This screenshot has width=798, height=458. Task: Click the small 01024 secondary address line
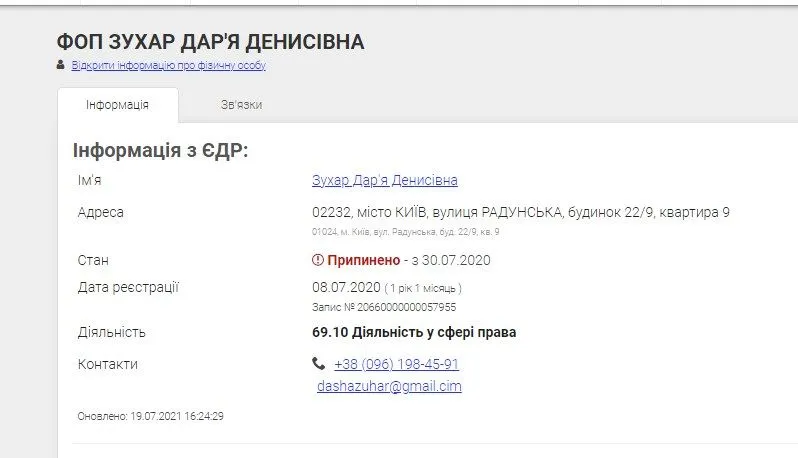(x=405, y=232)
